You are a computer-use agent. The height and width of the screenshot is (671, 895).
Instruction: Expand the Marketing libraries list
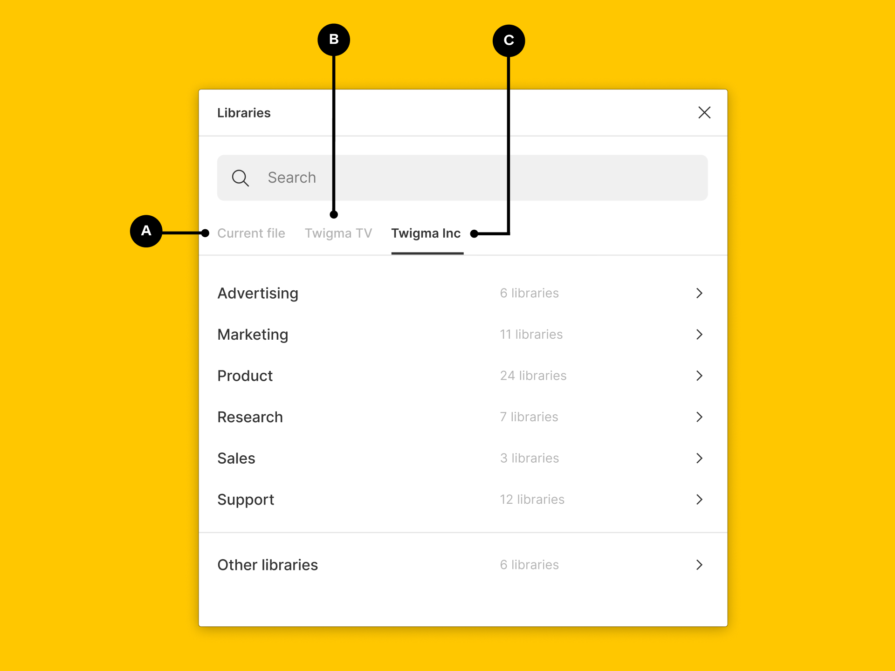pos(699,334)
